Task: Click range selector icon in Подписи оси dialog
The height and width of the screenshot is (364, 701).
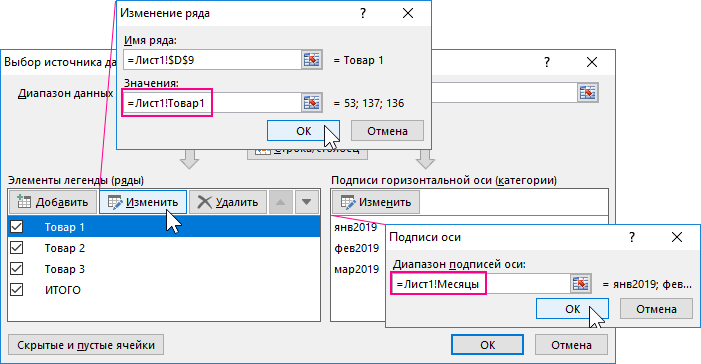Action: [581, 284]
